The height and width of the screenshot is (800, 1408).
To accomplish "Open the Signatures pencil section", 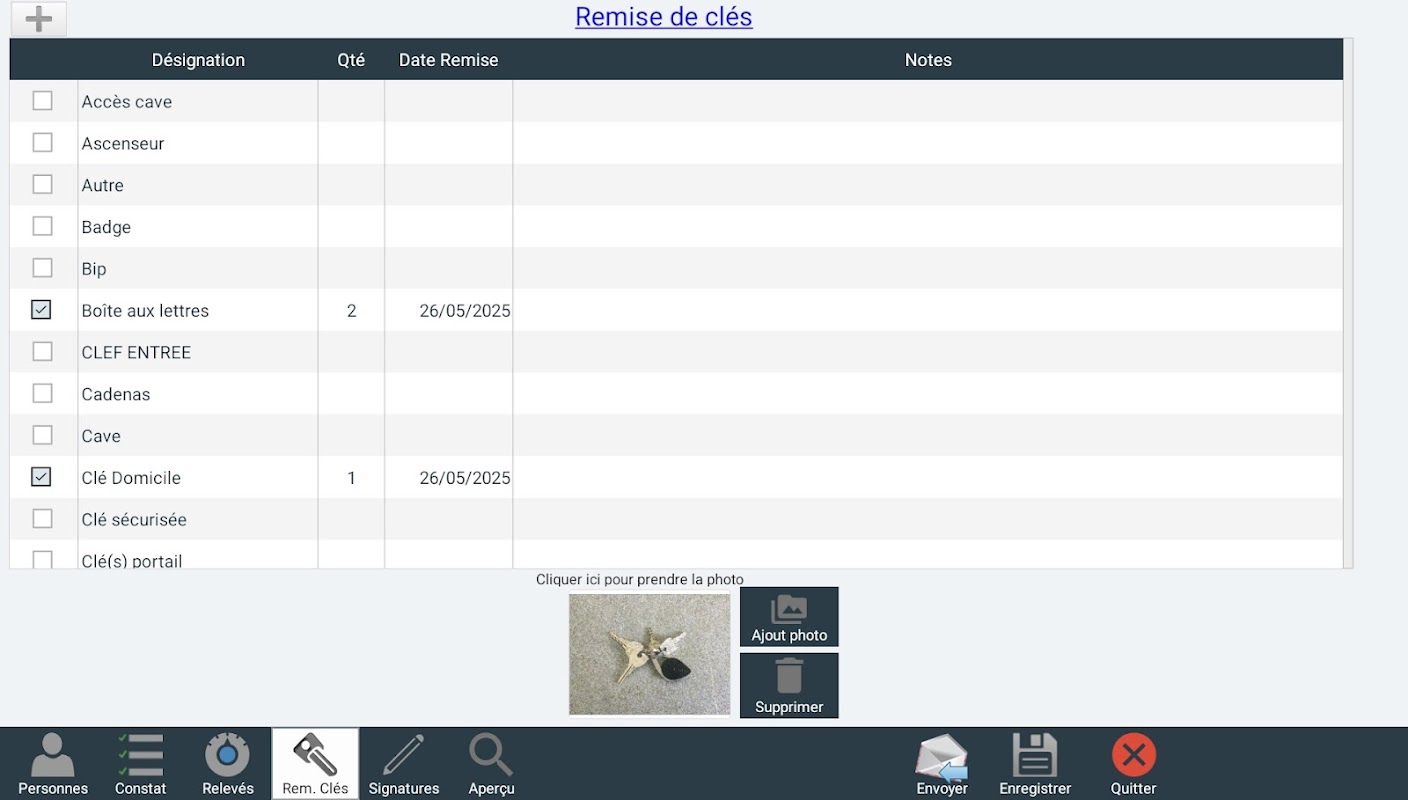I will click(x=404, y=764).
